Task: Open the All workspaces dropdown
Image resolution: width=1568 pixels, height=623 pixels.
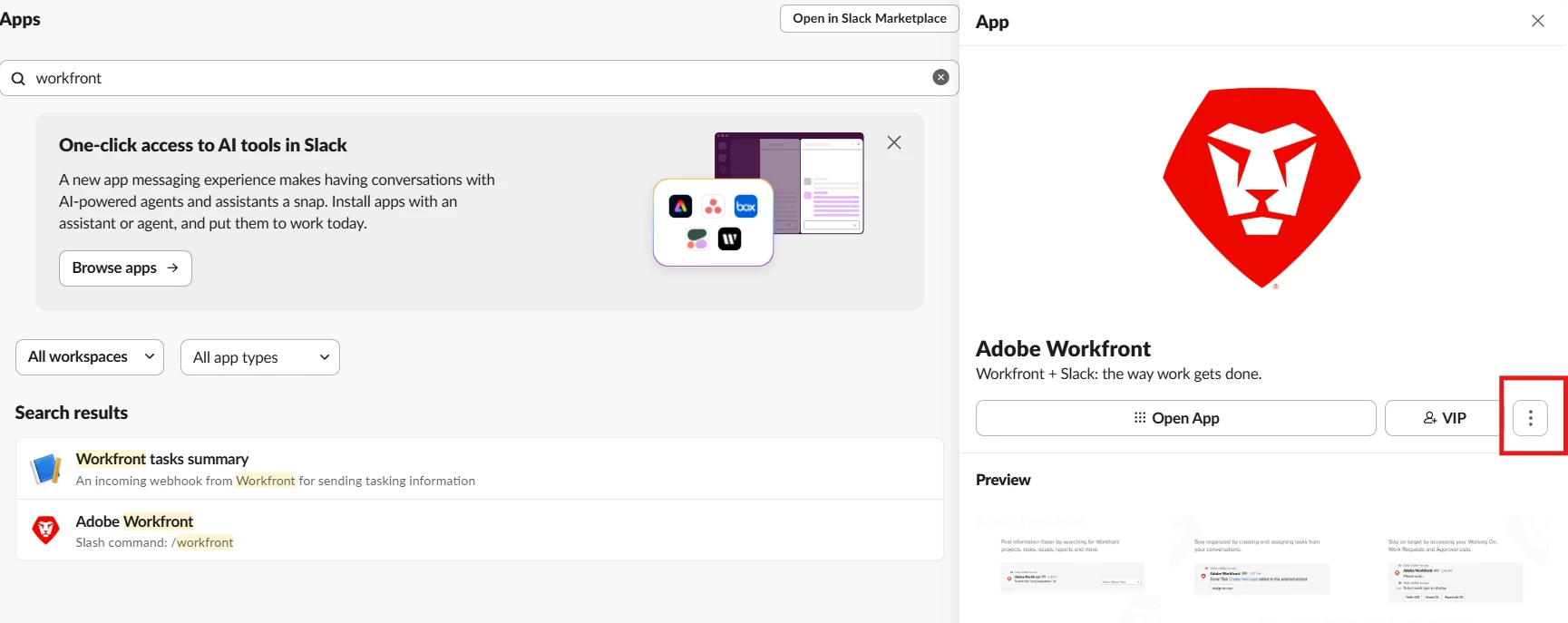Action: (90, 357)
